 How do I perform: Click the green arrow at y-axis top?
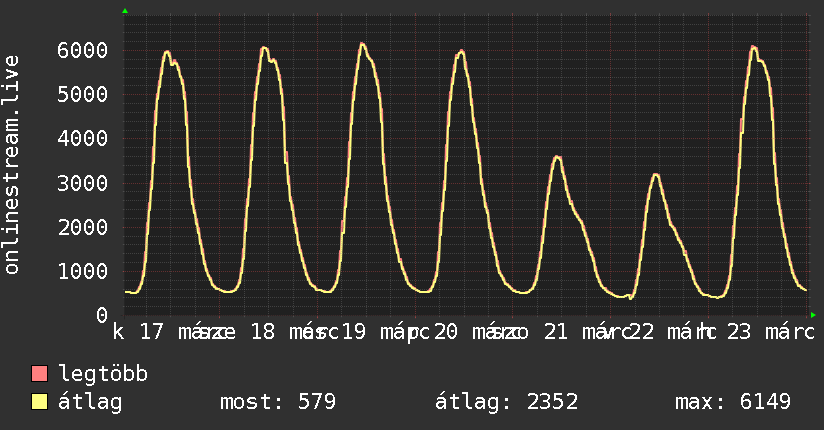[x=125, y=11]
